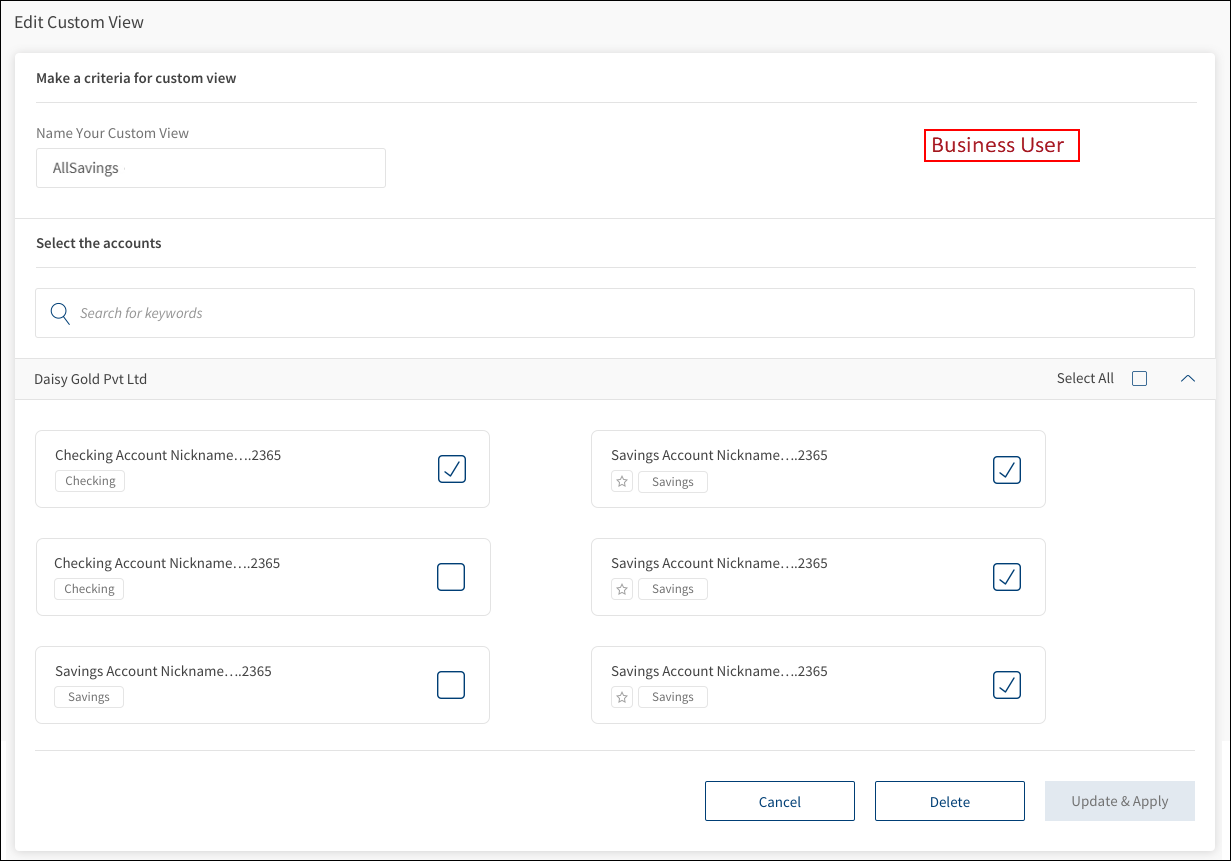Viewport: 1231px width, 861px height.
Task: Click the Delete button
Action: [949, 801]
